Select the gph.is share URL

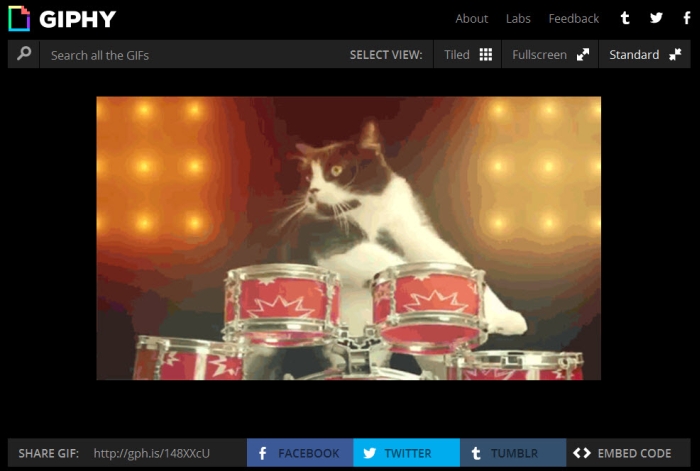pyautogui.click(x=151, y=454)
